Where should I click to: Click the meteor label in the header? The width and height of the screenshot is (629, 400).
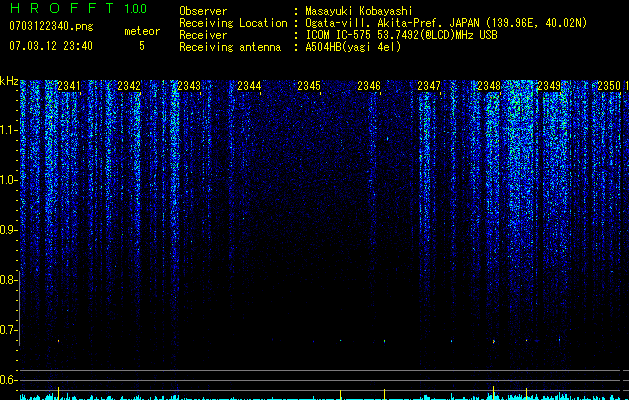click(142, 31)
